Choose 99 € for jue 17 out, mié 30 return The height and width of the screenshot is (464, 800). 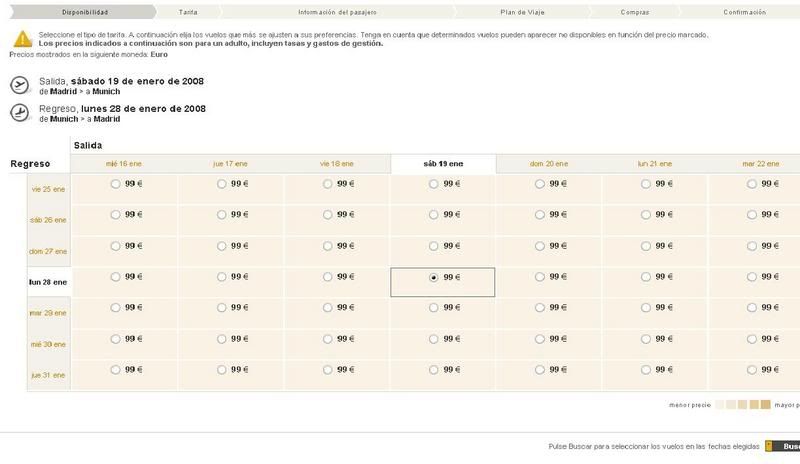pyautogui.click(x=221, y=339)
